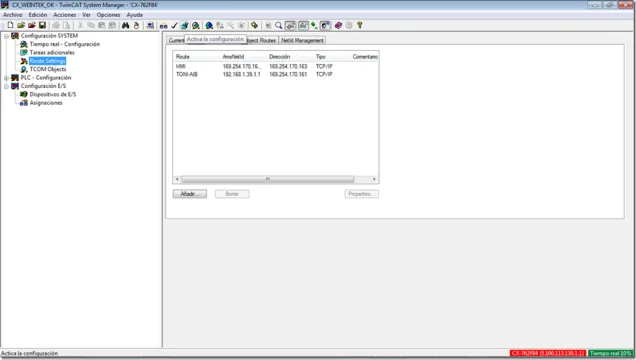Open the Ayuda menu
Viewport: 636px width, 360px height.
(x=135, y=15)
